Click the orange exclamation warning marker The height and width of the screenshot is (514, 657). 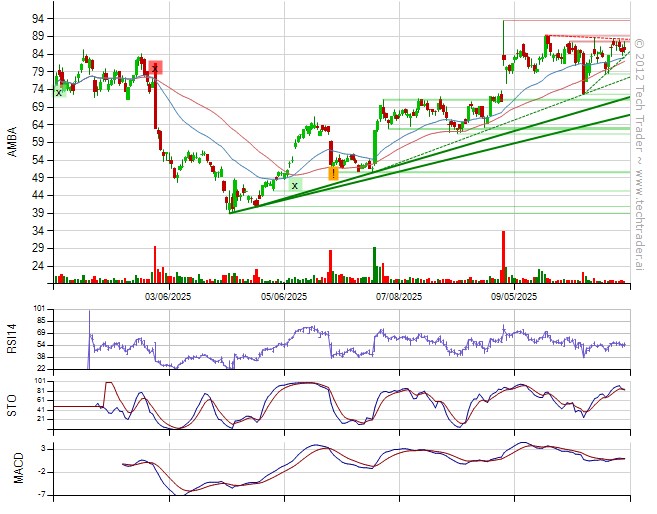[x=333, y=173]
